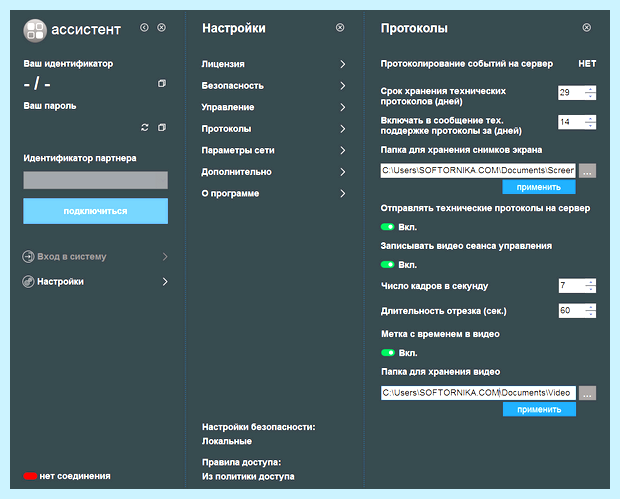
Task: Browse for video storage folder
Action: [588, 393]
